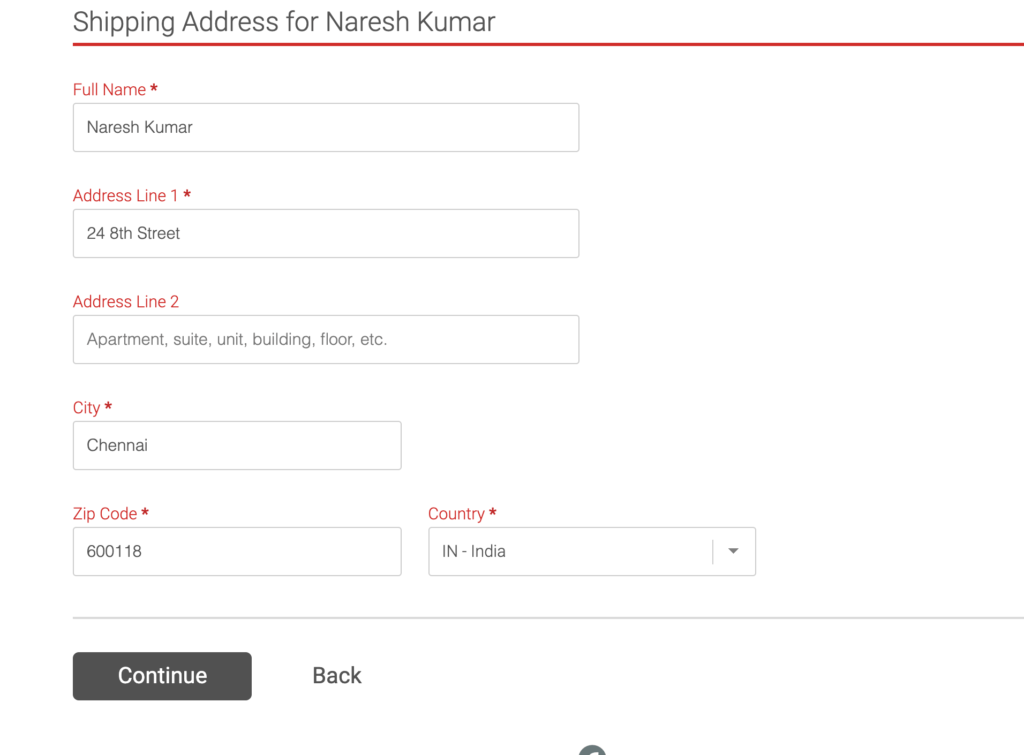Click the Zip Code label
This screenshot has width=1024, height=755.
pyautogui.click(x=104, y=513)
